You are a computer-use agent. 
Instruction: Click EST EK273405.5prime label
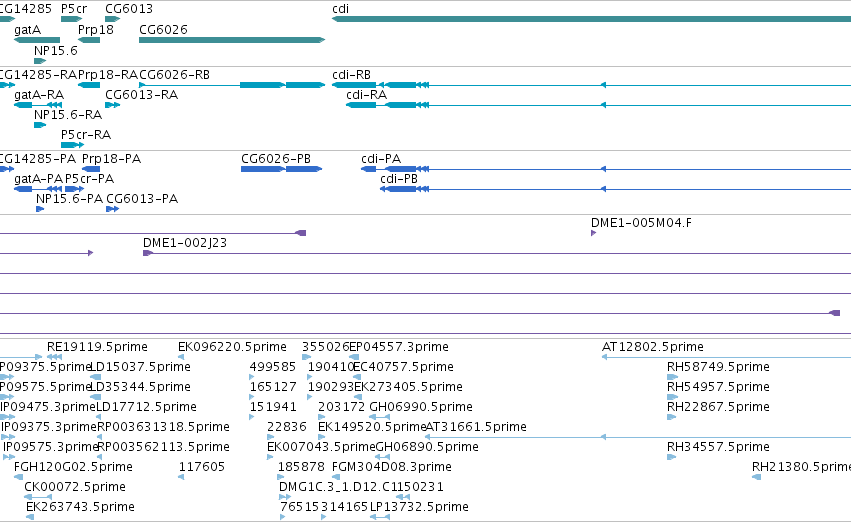pos(408,387)
